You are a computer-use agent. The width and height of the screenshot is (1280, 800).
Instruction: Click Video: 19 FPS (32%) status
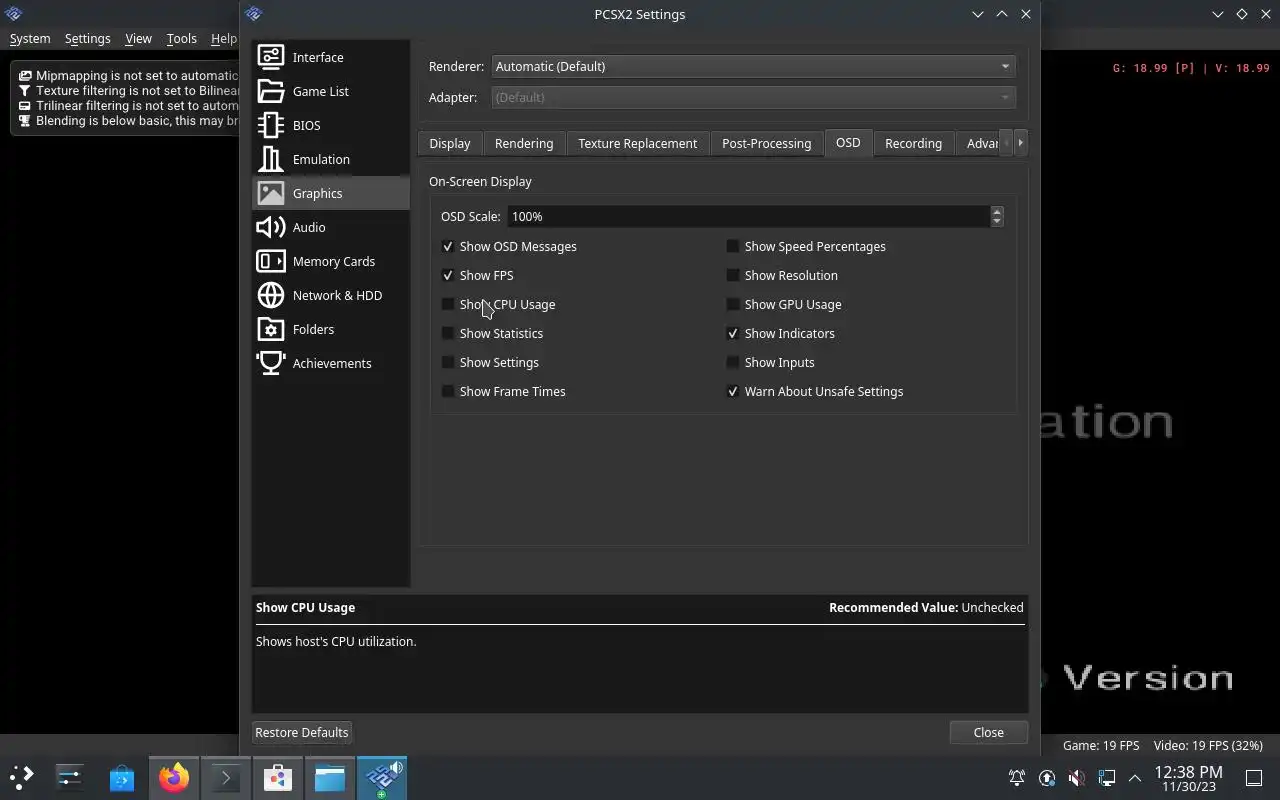coord(1208,745)
